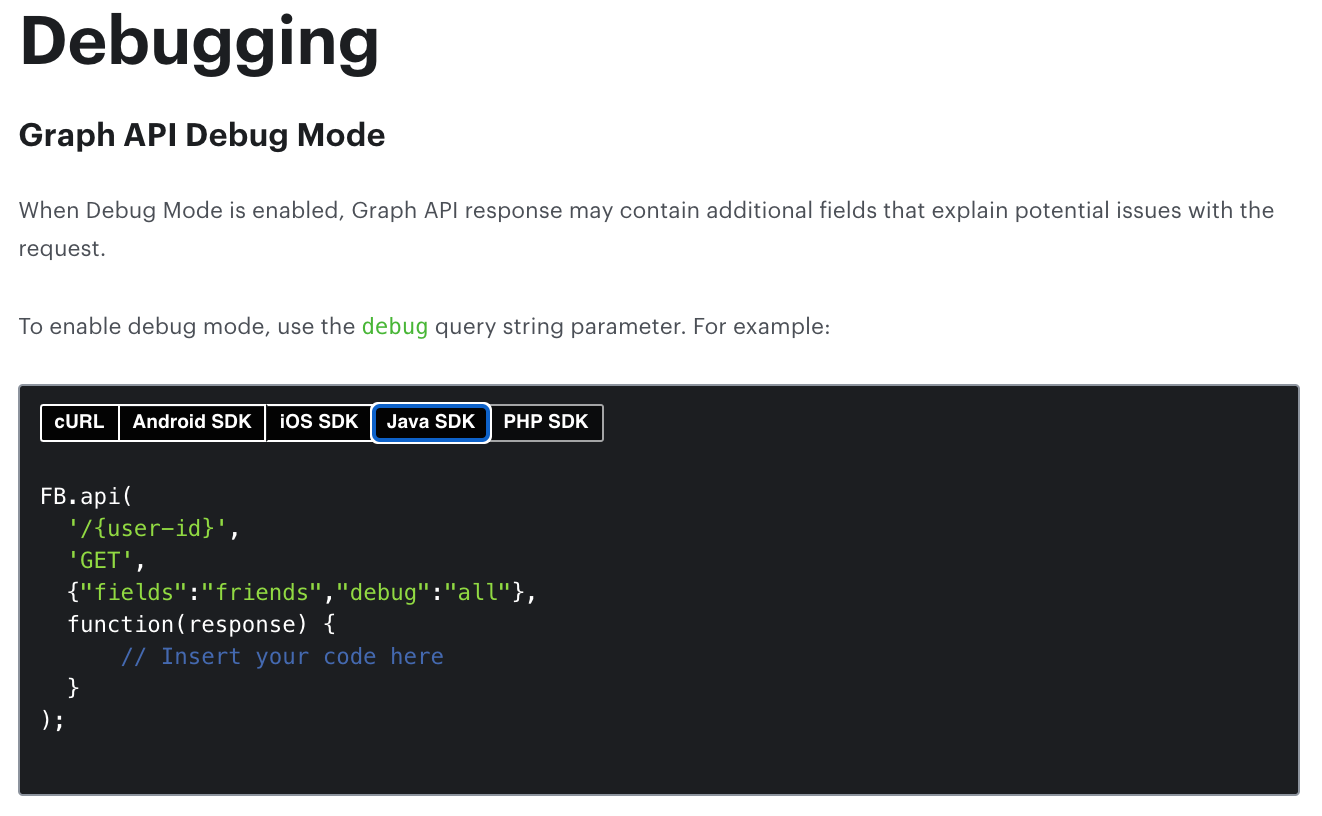The height and width of the screenshot is (816, 1322).
Task: Switch to the cURL tab
Action: (79, 422)
